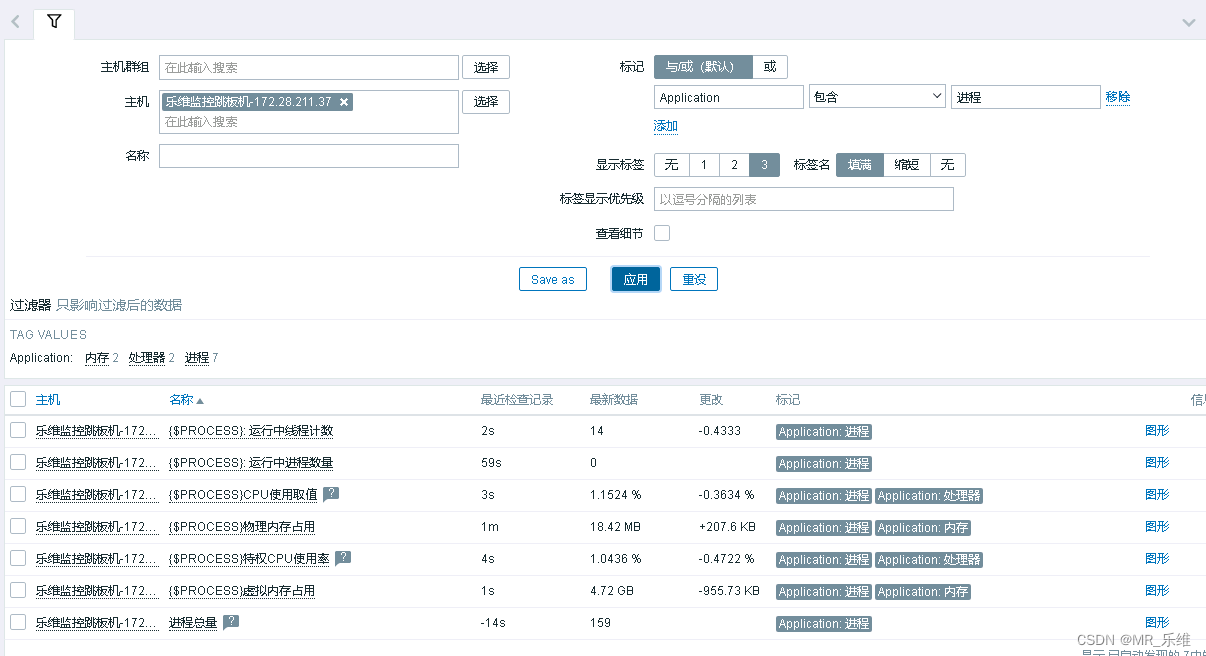
Task: Open 图形 link for 运行中线程计数 row
Action: (1157, 431)
